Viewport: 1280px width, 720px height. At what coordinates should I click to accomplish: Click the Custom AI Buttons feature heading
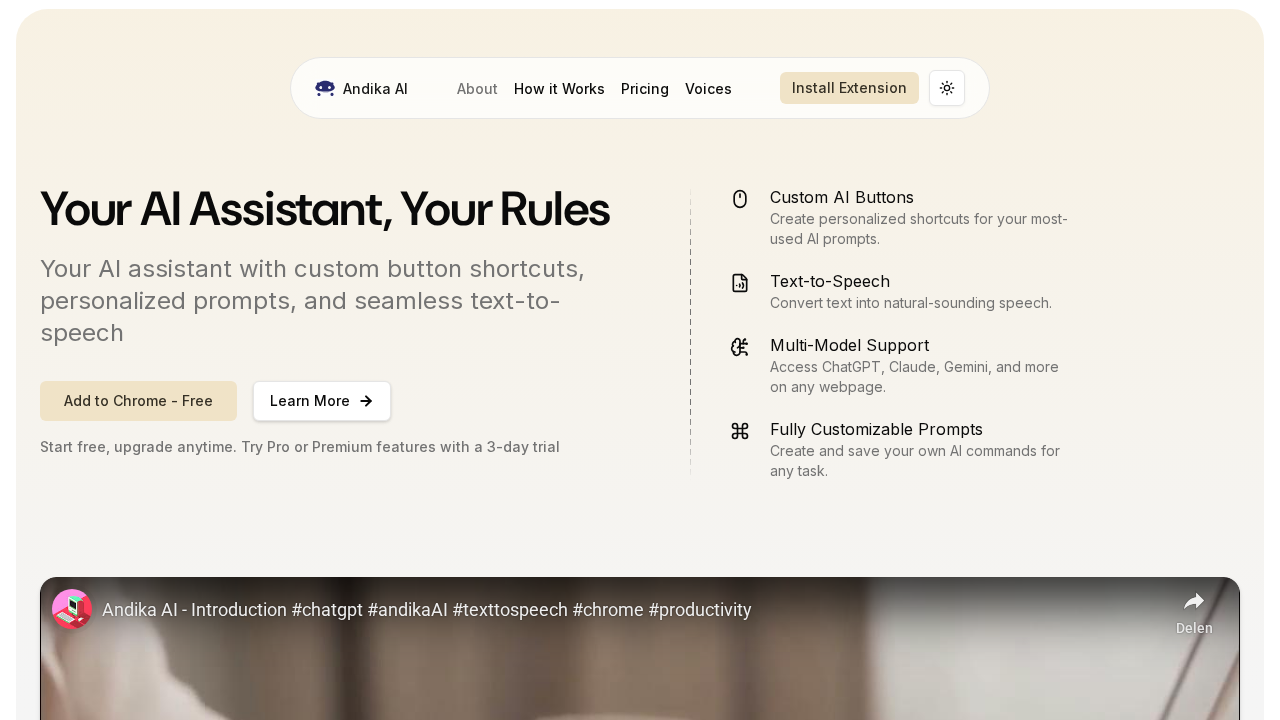(842, 197)
